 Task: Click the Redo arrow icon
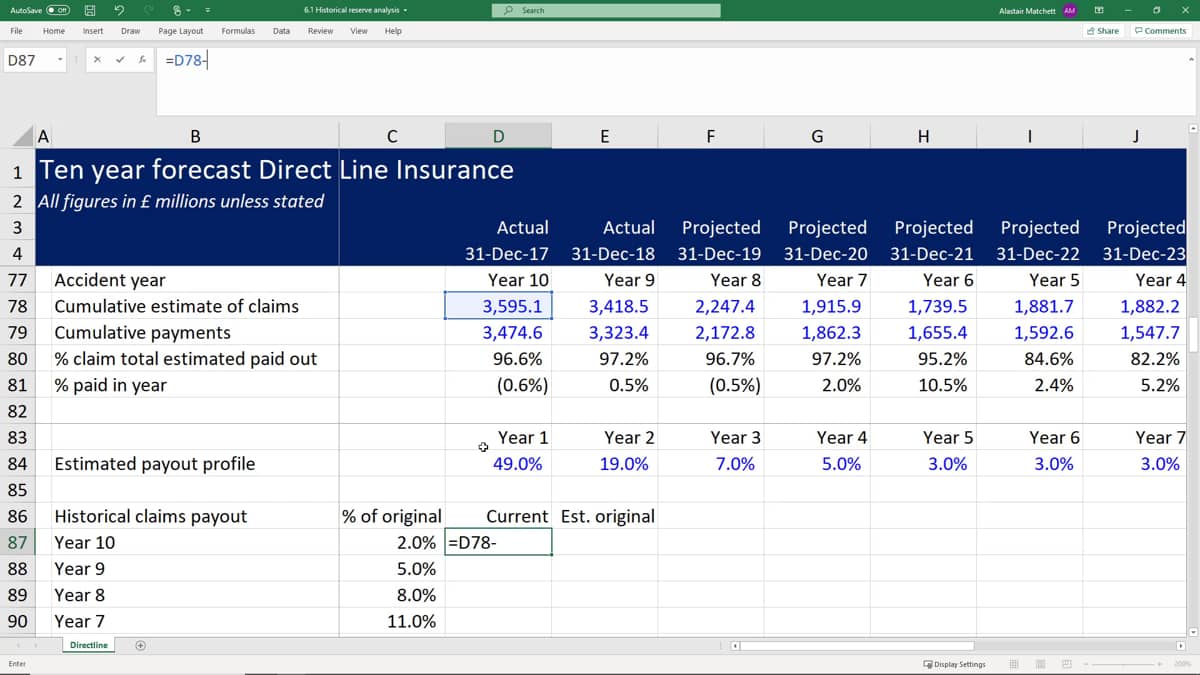(151, 10)
